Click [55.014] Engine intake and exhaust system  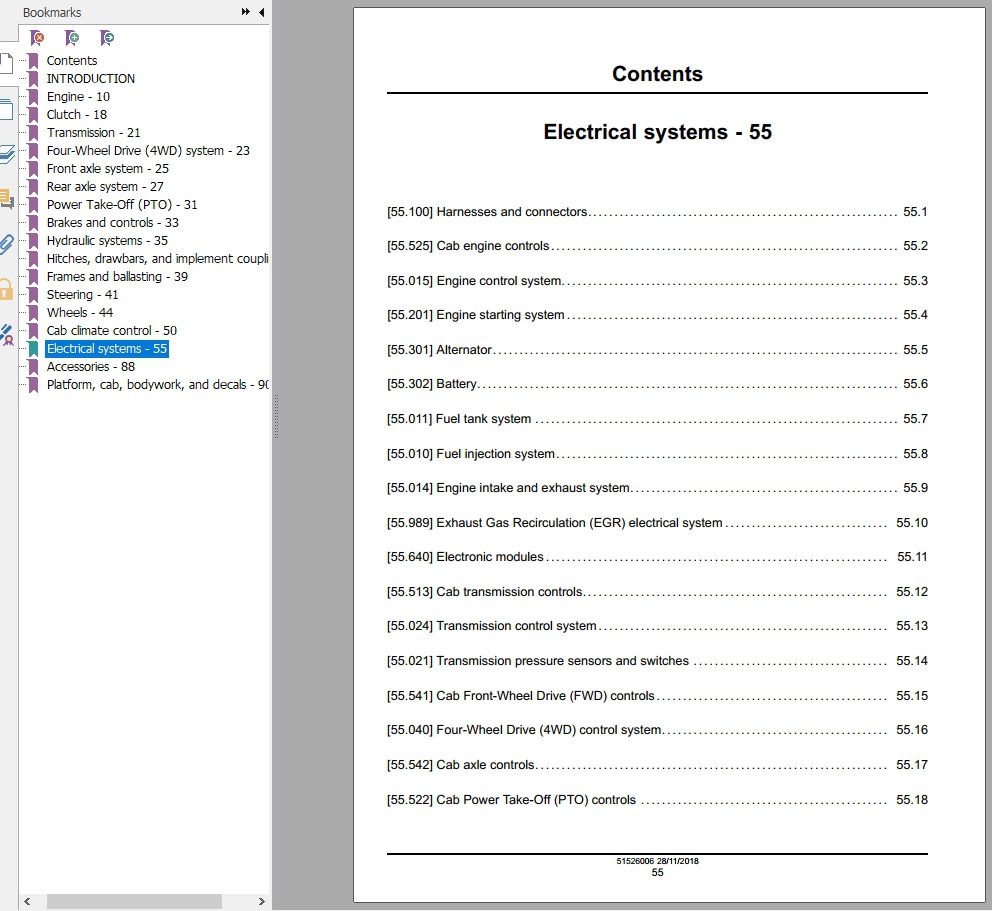pos(657,488)
